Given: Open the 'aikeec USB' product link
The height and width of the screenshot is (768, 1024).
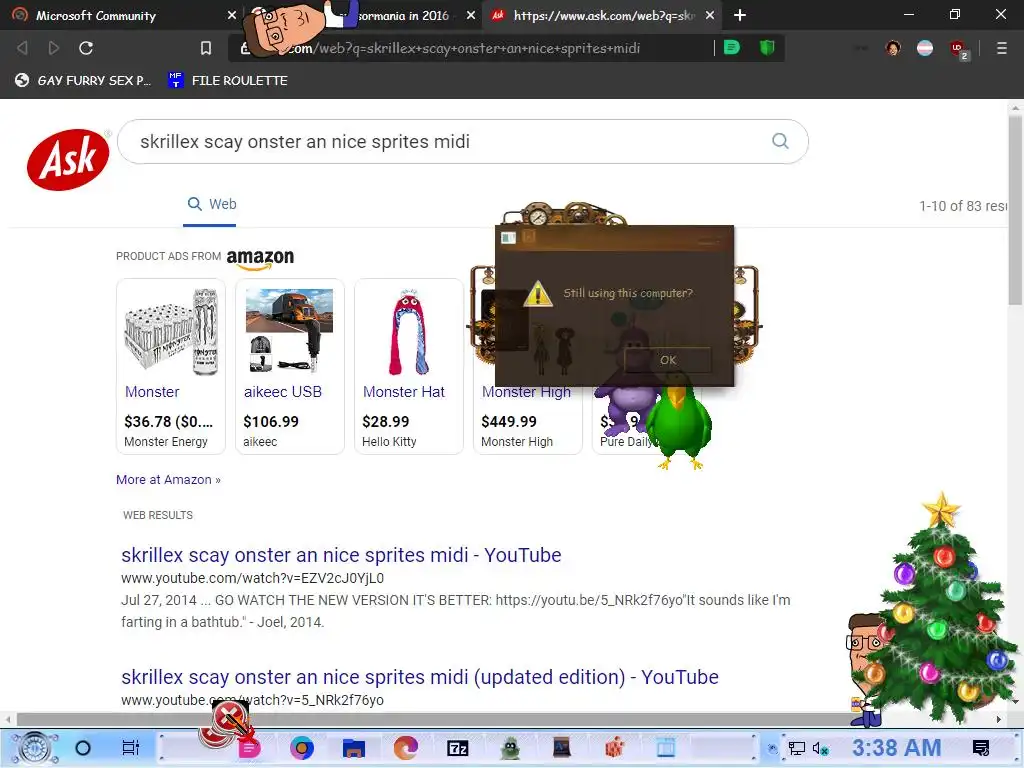Looking at the screenshot, I should [282, 391].
